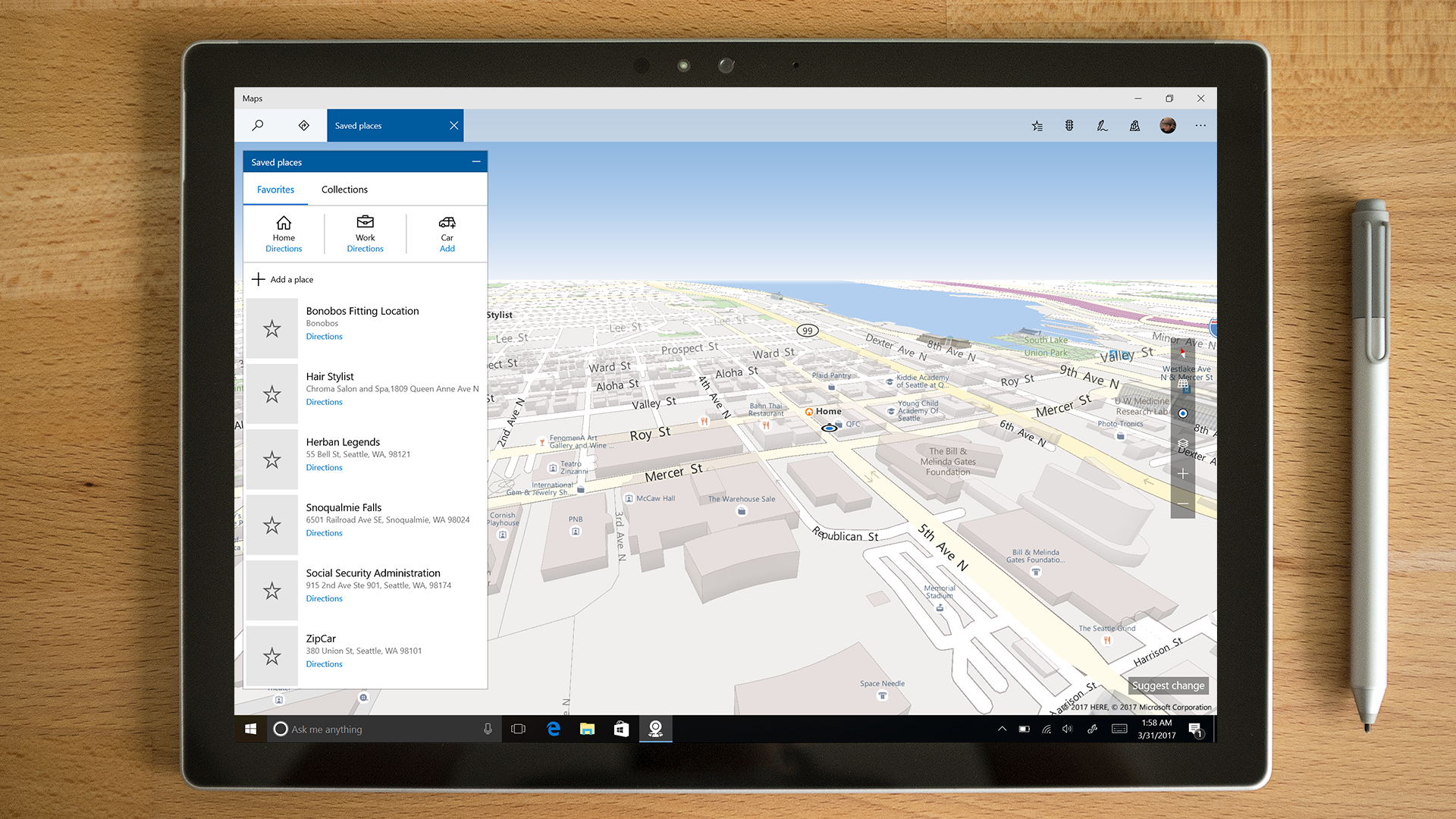
Task: Open the See more ellipsis menu
Action: [x=1200, y=126]
